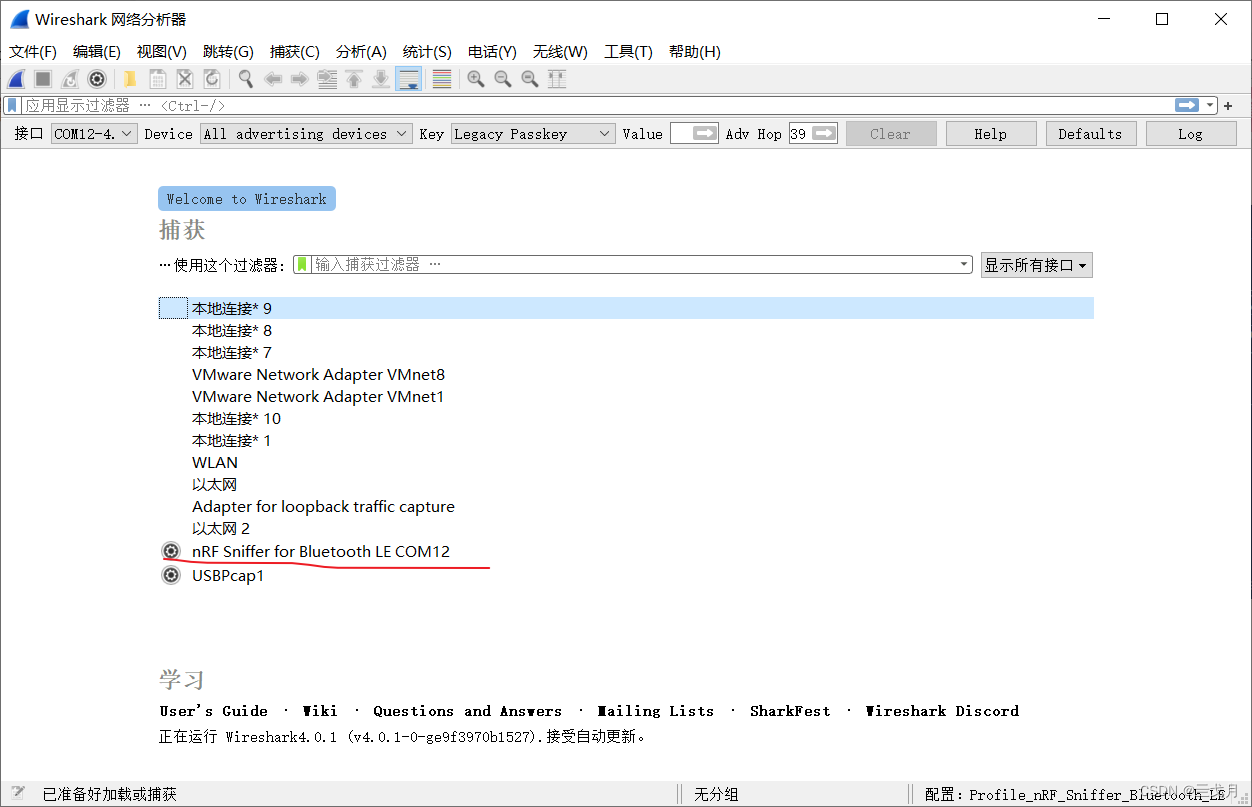Click the colorize packet list icon

(x=441, y=79)
